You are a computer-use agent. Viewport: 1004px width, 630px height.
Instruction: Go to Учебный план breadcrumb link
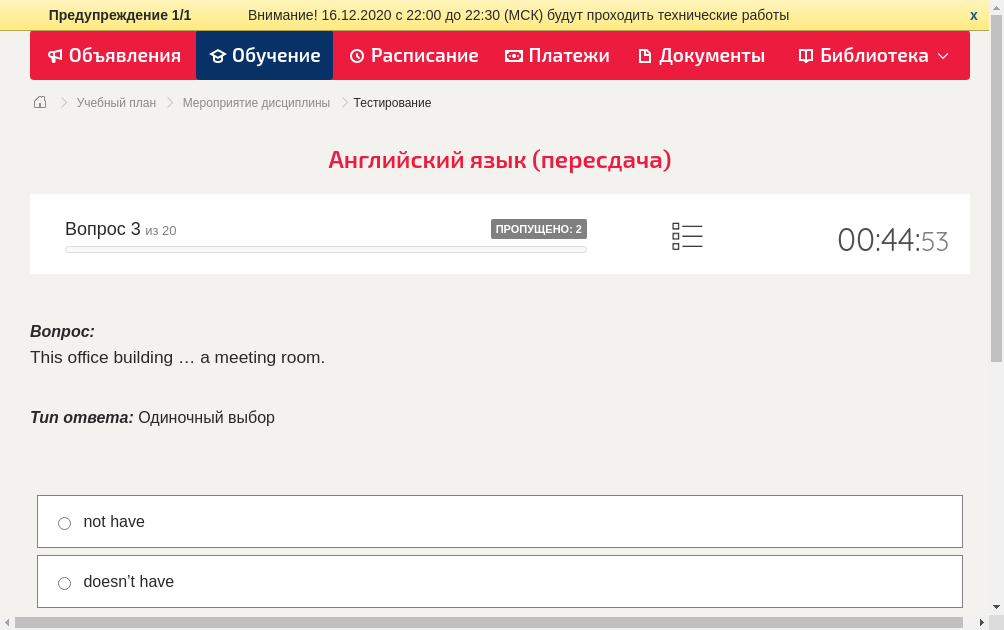(x=116, y=103)
